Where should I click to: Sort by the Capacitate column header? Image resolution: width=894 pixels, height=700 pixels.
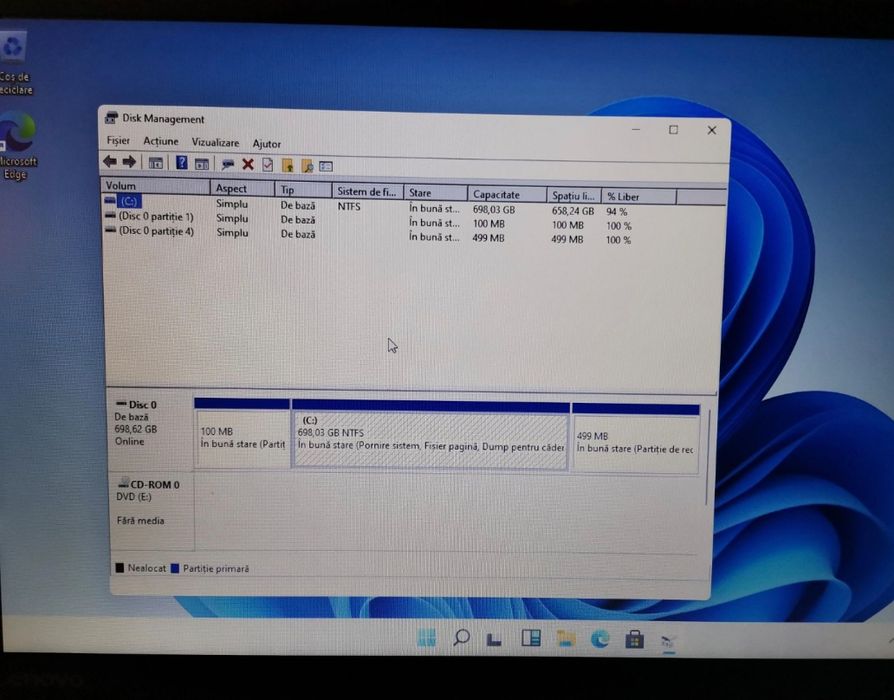507,194
